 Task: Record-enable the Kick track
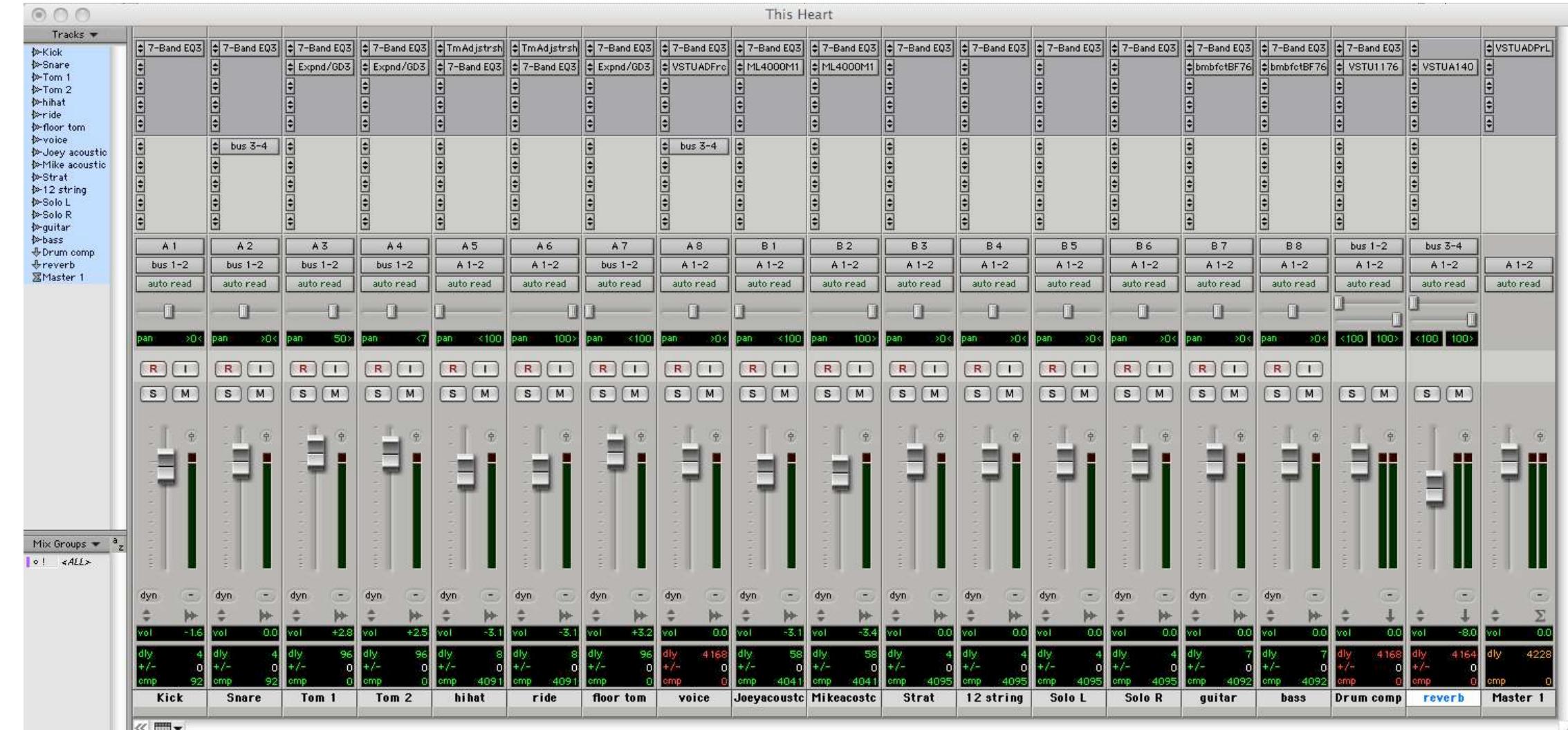coord(154,369)
